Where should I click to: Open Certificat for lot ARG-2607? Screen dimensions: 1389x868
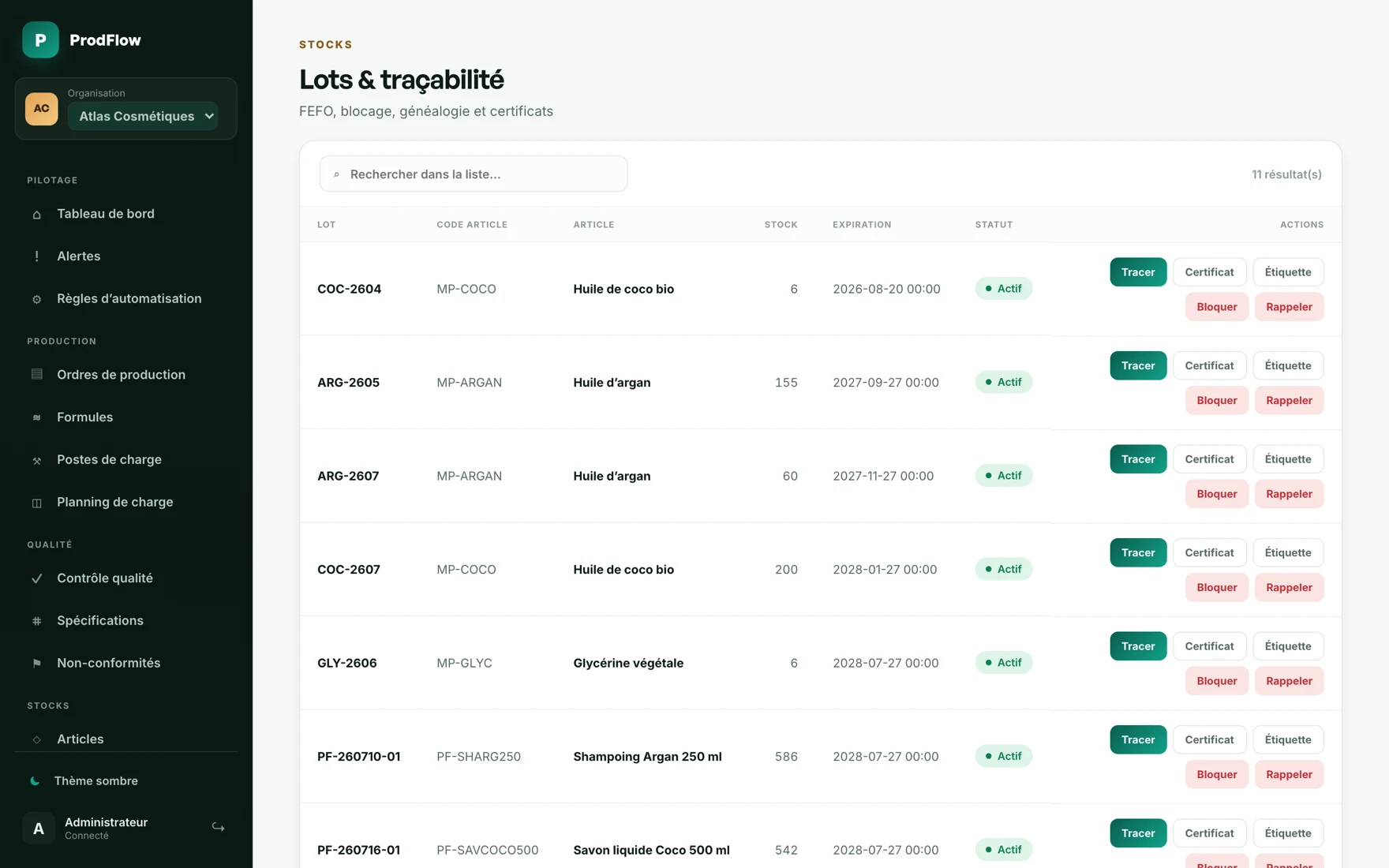pos(1209,459)
